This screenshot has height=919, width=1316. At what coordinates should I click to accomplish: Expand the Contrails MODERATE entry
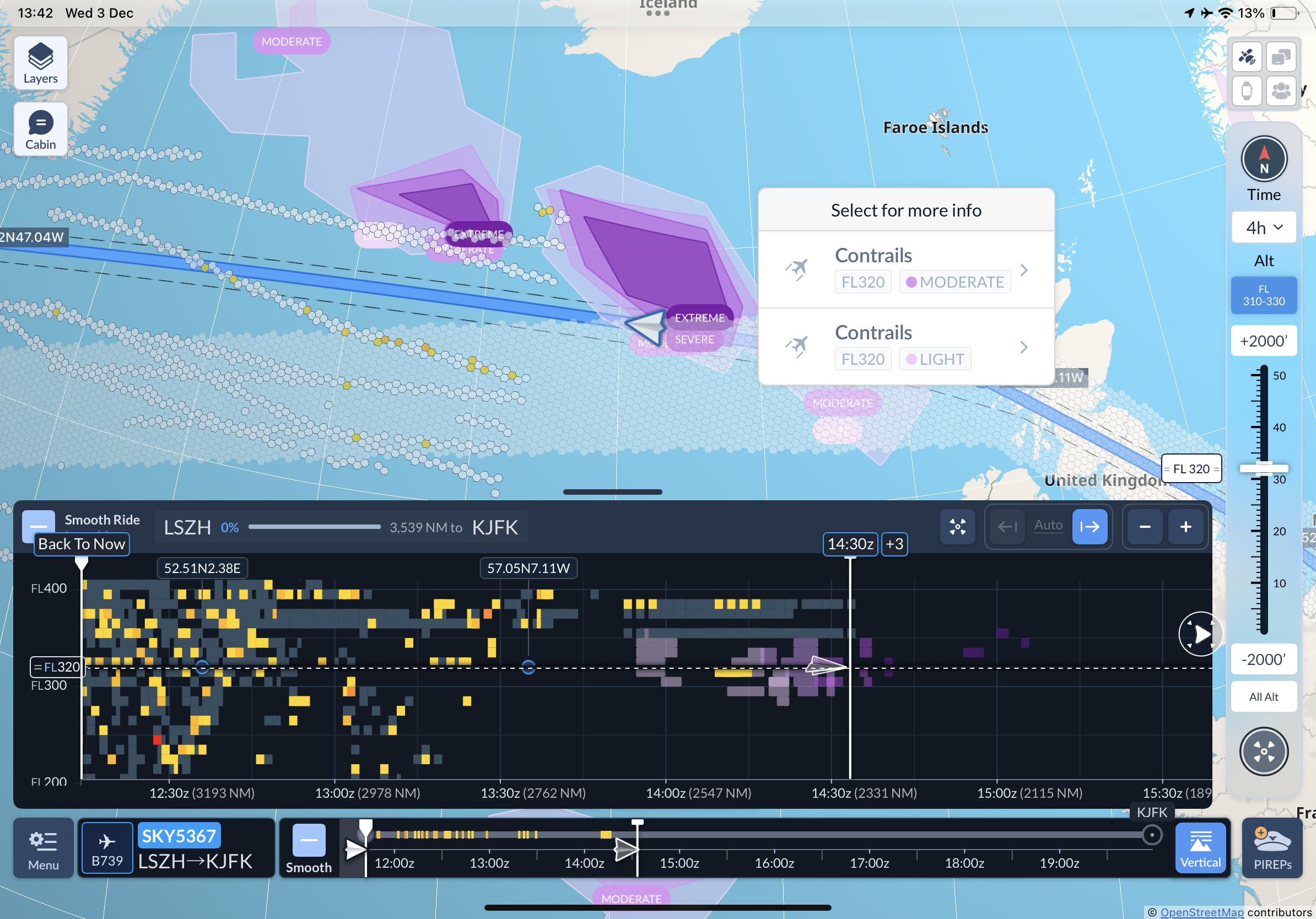click(905, 270)
